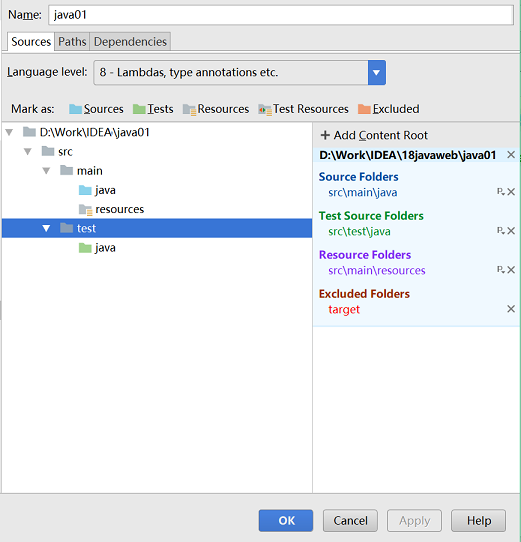521x542 pixels.
Task: Mark folder as Test Resources
Action: tap(303, 109)
